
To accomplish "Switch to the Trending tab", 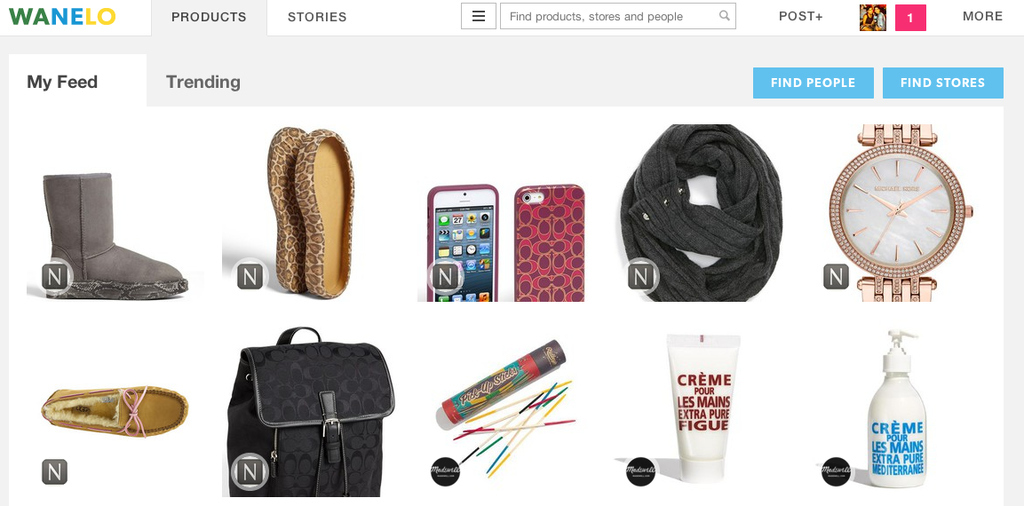I will pos(203,82).
